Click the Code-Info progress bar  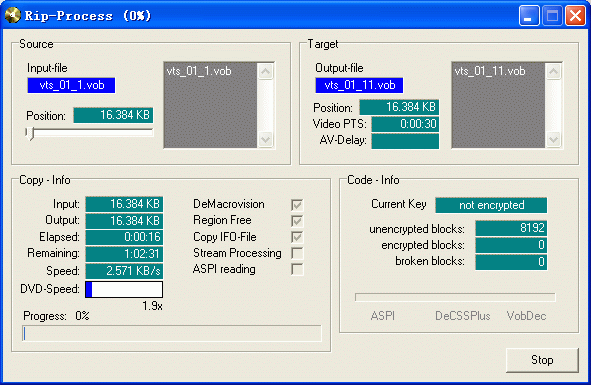[x=455, y=297]
